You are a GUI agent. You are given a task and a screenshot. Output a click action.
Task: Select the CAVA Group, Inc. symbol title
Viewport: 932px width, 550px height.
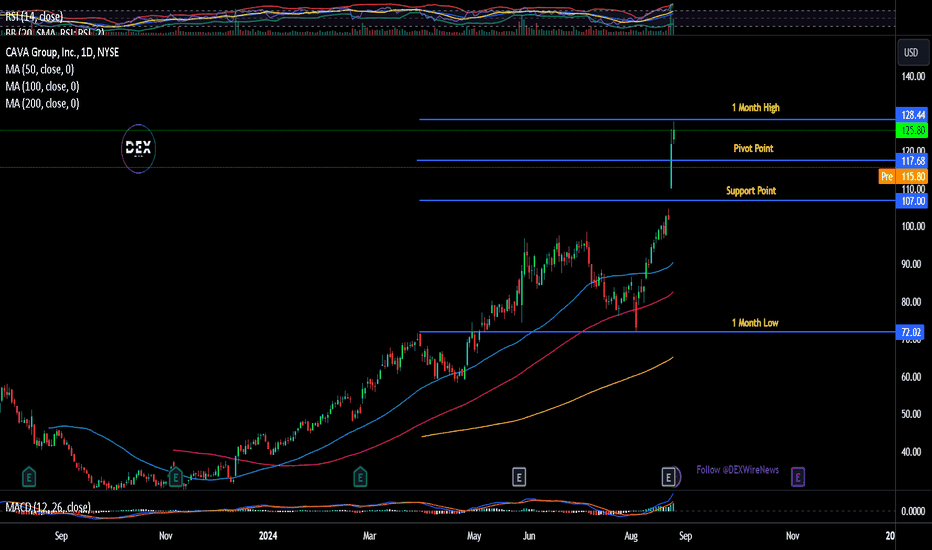click(x=62, y=52)
